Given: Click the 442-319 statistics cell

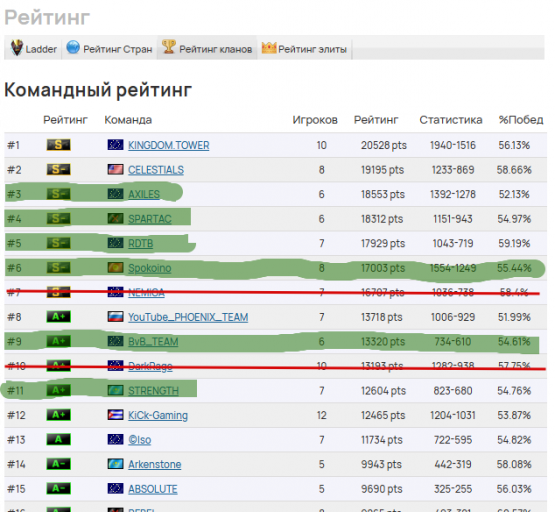Looking at the screenshot, I should point(453,465).
